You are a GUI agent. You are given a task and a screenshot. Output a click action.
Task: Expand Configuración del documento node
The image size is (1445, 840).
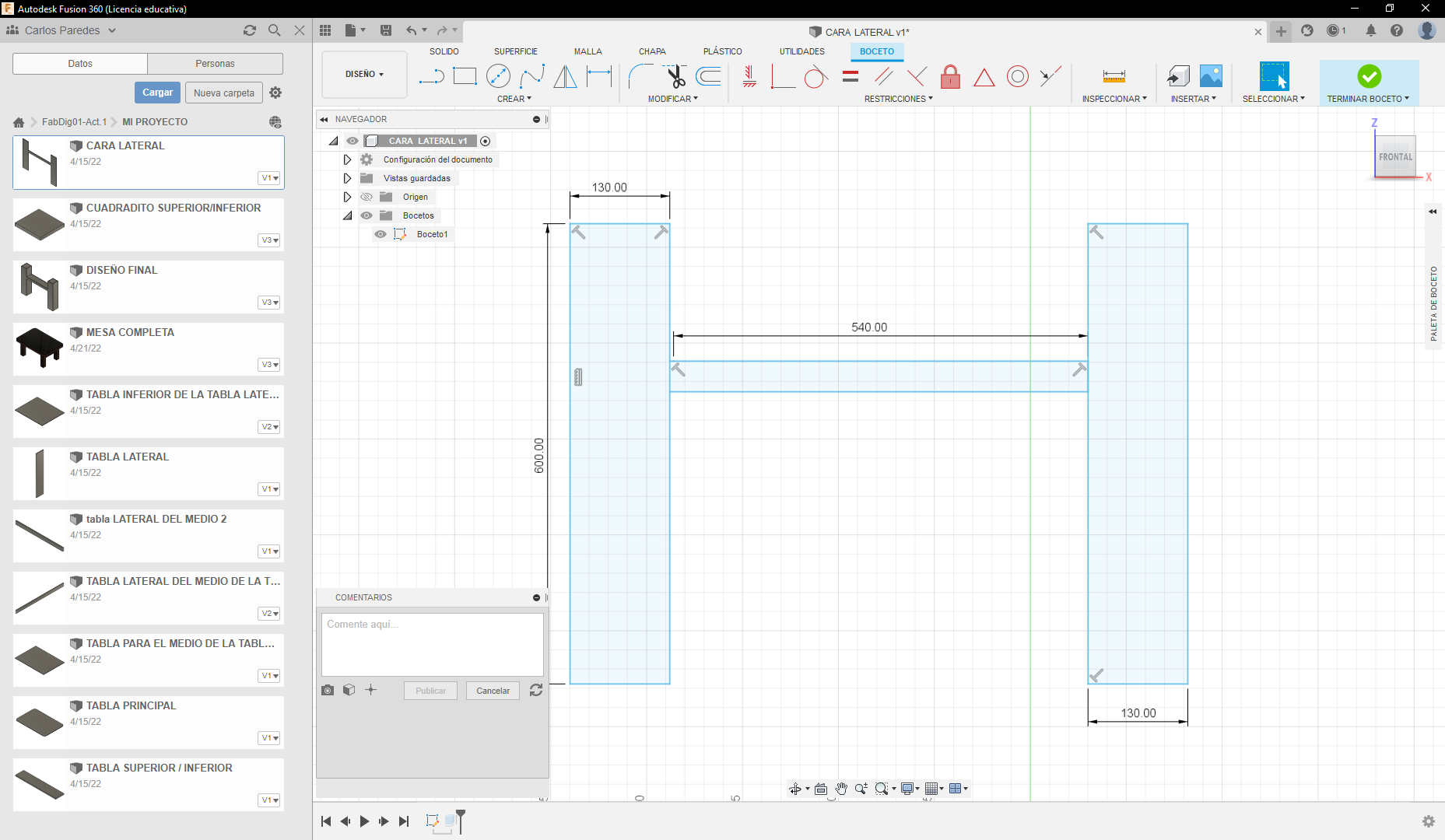[347, 159]
